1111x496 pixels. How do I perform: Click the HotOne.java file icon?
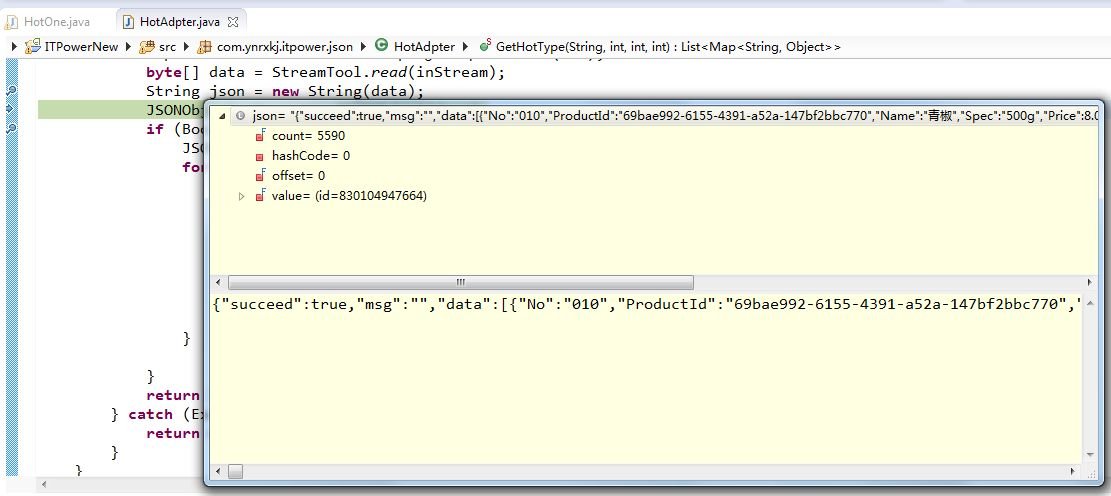pos(12,22)
